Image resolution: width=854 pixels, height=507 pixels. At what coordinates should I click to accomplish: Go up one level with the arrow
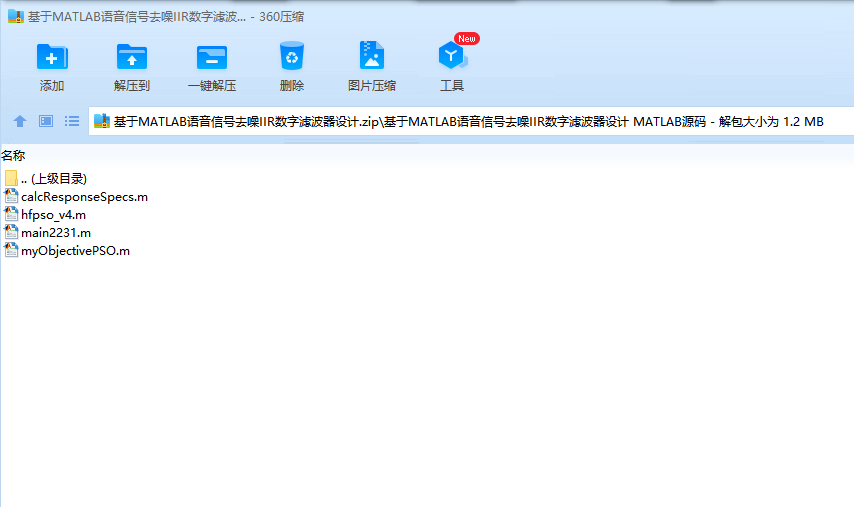click(20, 121)
